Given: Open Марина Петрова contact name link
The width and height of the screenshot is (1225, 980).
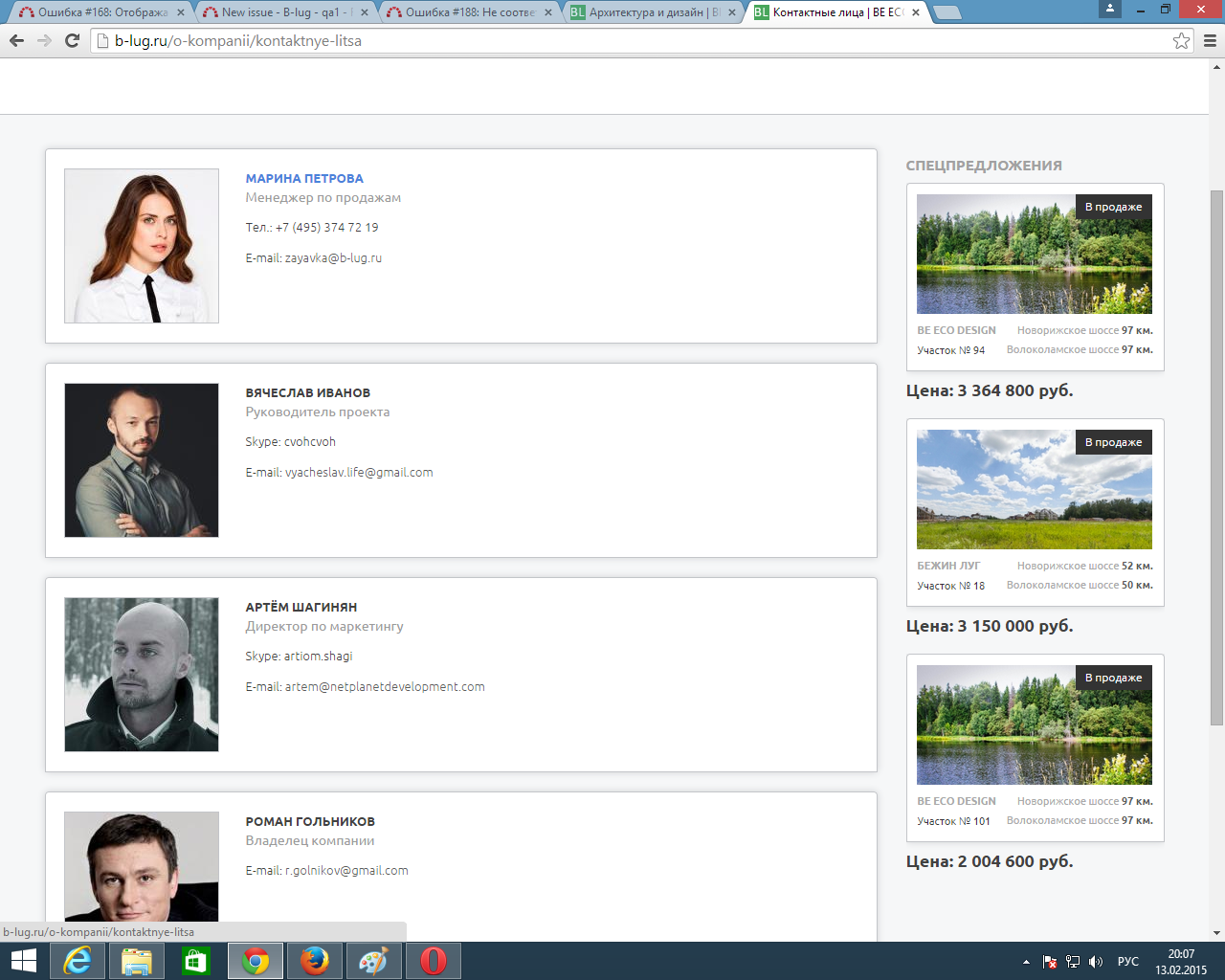Looking at the screenshot, I should (x=304, y=178).
